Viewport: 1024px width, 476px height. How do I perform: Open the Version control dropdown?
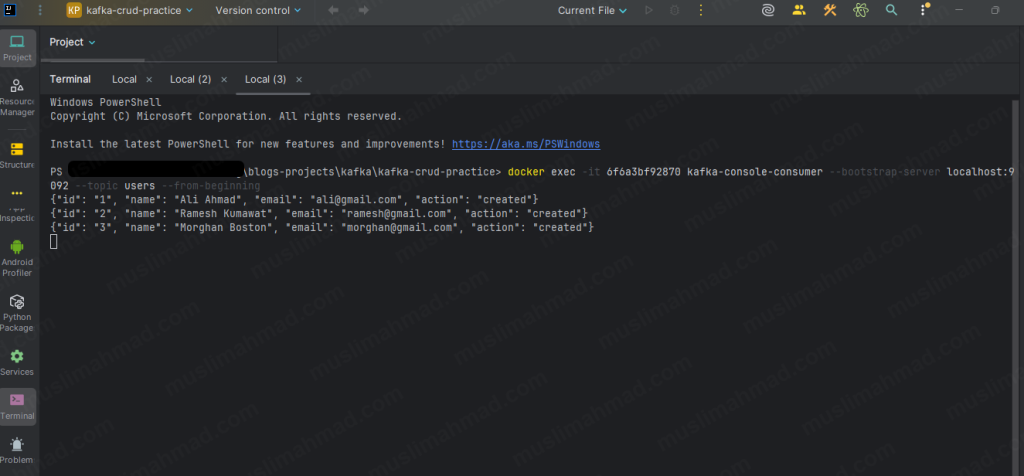pos(258,10)
